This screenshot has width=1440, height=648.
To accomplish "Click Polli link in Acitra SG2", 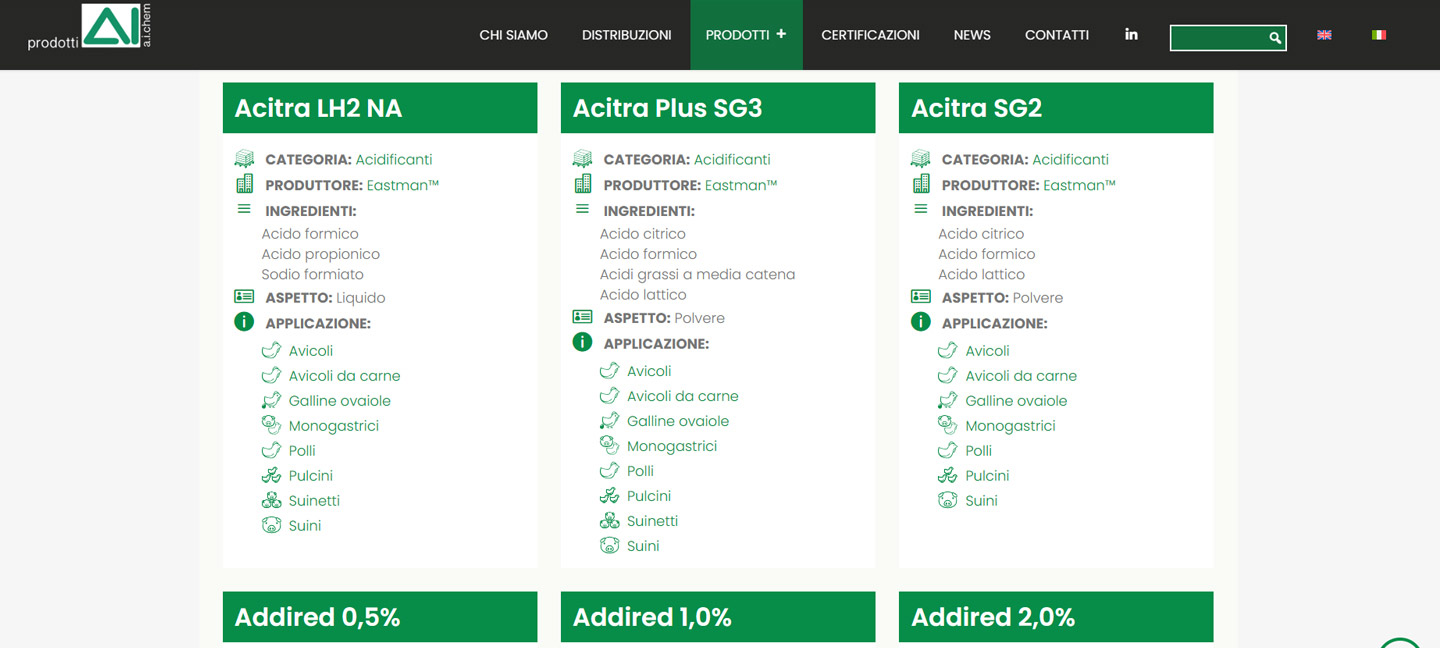I will (978, 451).
